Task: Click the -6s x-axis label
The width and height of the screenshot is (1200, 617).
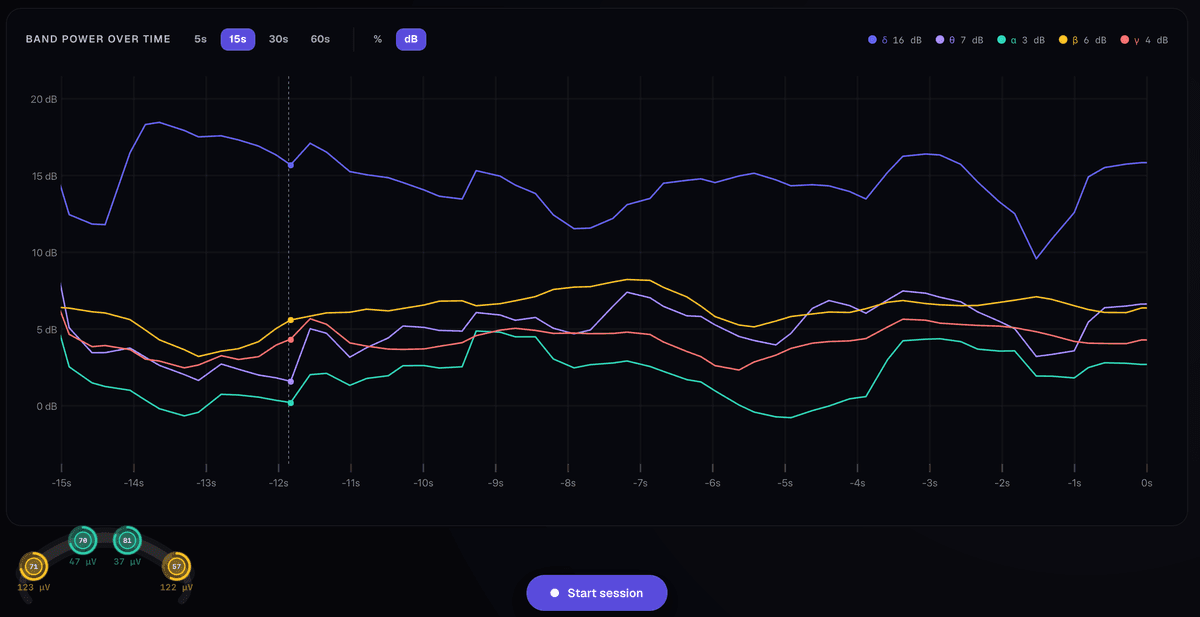Action: [713, 483]
